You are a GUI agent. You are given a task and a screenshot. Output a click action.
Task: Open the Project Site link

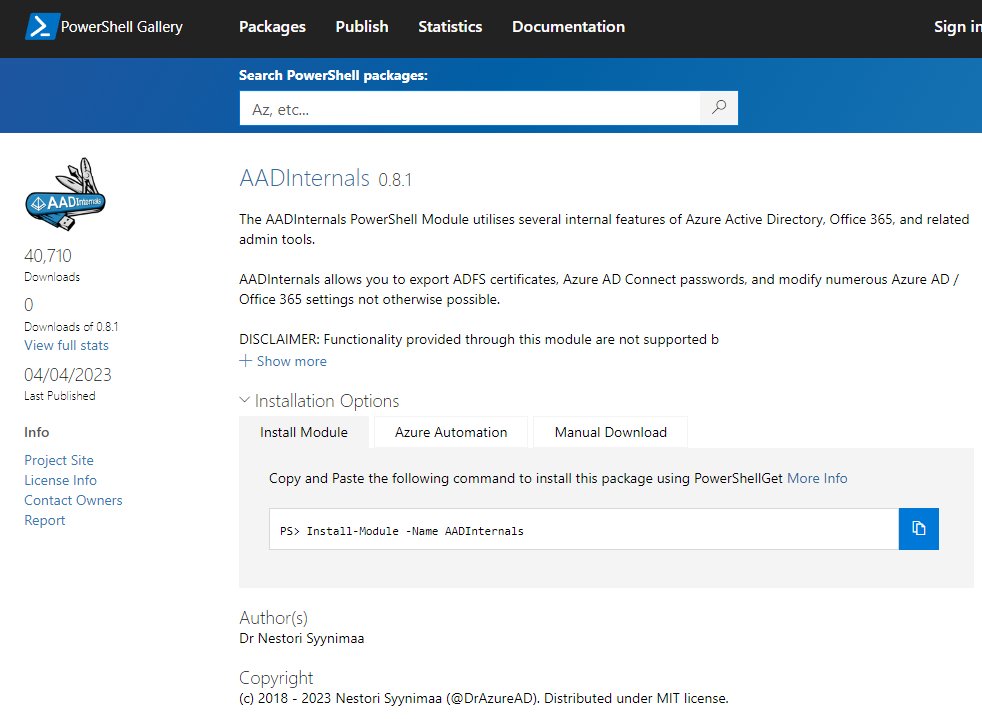[x=59, y=460]
